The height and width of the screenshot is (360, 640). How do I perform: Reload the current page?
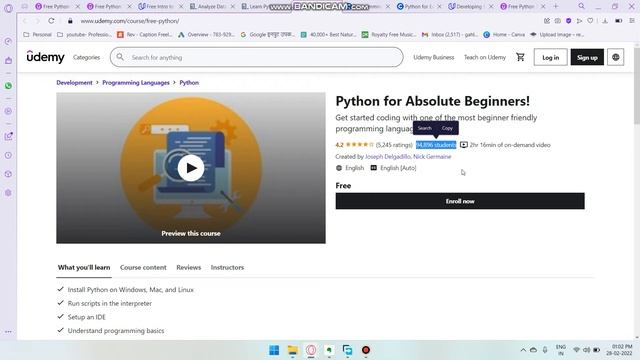(x=51, y=21)
